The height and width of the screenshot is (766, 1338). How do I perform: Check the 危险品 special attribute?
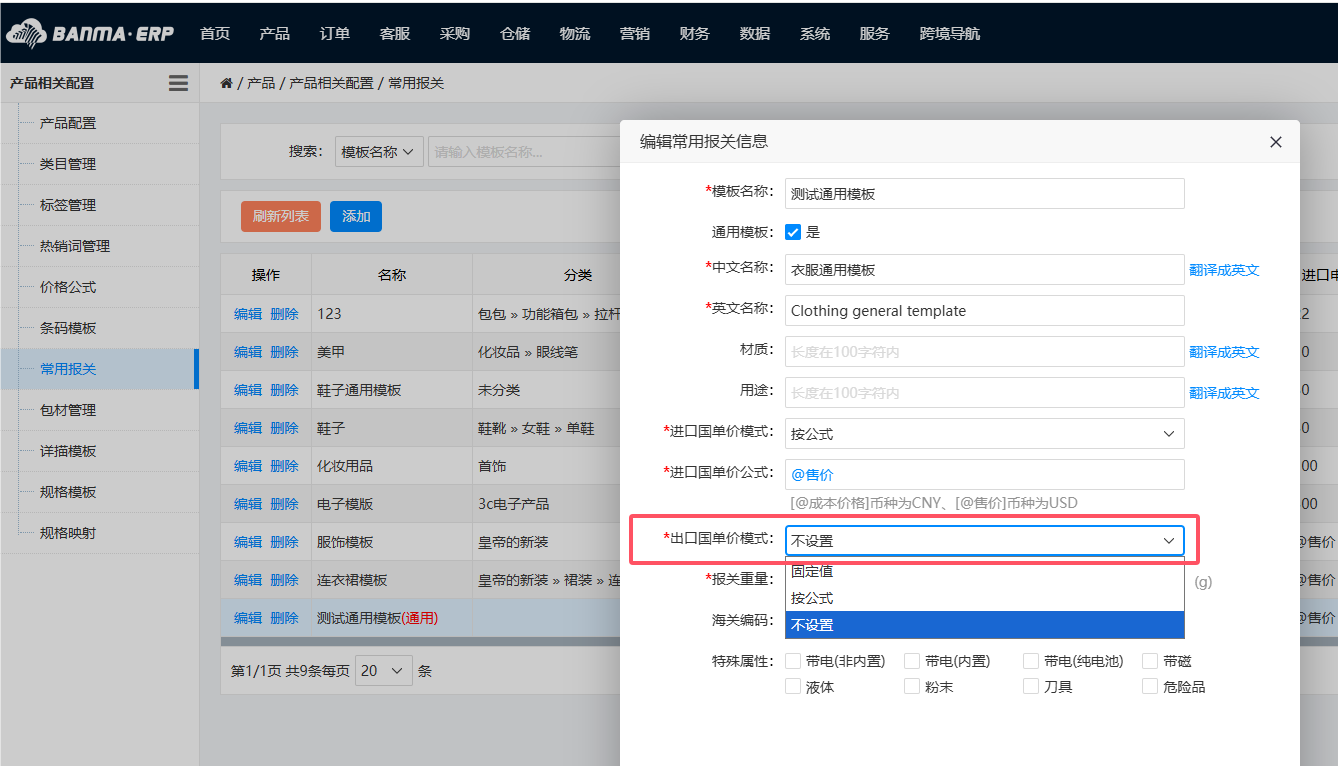(x=1150, y=687)
